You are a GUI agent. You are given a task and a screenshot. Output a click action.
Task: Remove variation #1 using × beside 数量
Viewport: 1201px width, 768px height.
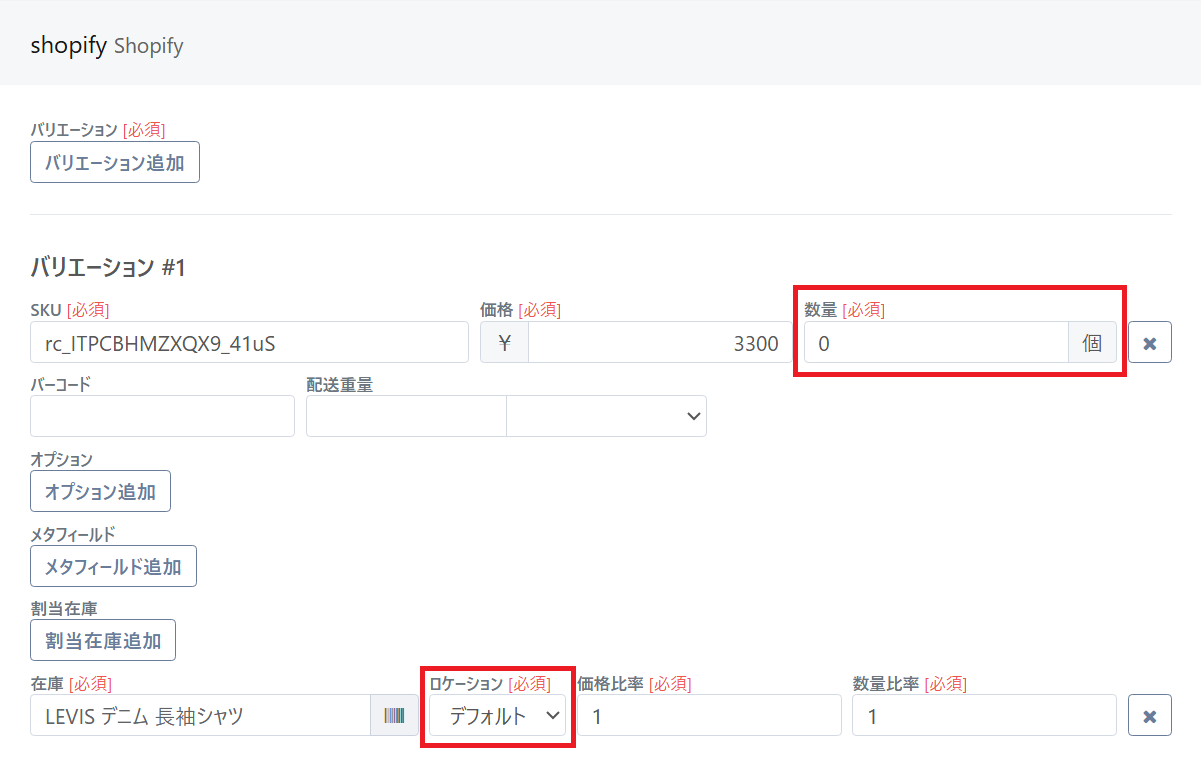point(1150,343)
